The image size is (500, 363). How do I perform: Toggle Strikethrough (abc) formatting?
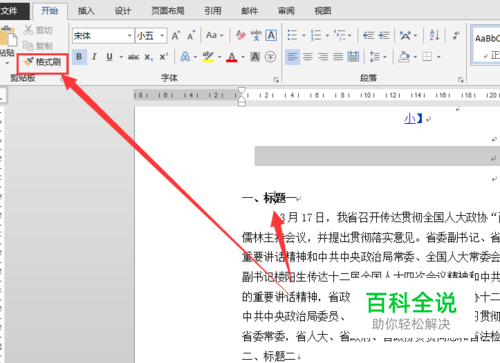pos(133,57)
